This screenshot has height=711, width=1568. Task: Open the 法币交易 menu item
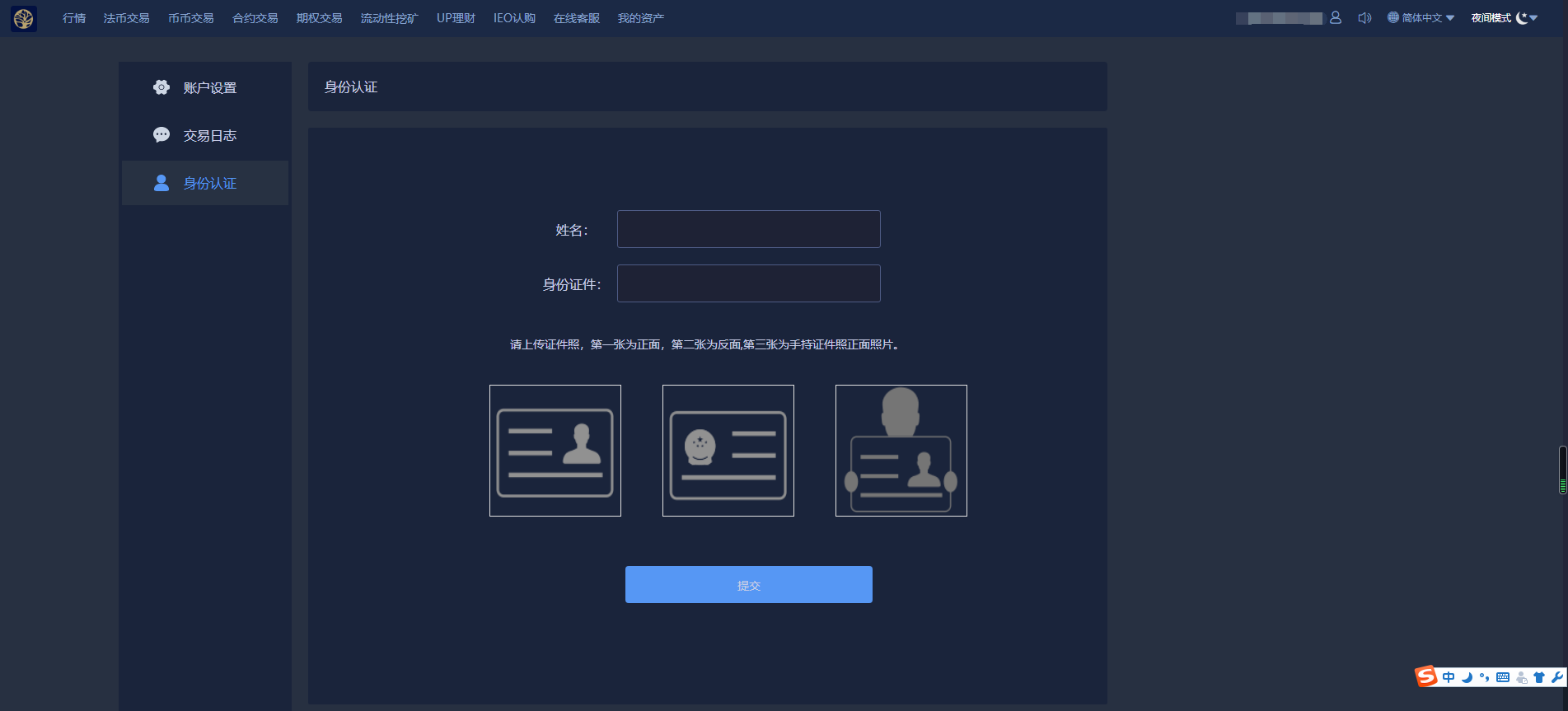click(126, 18)
